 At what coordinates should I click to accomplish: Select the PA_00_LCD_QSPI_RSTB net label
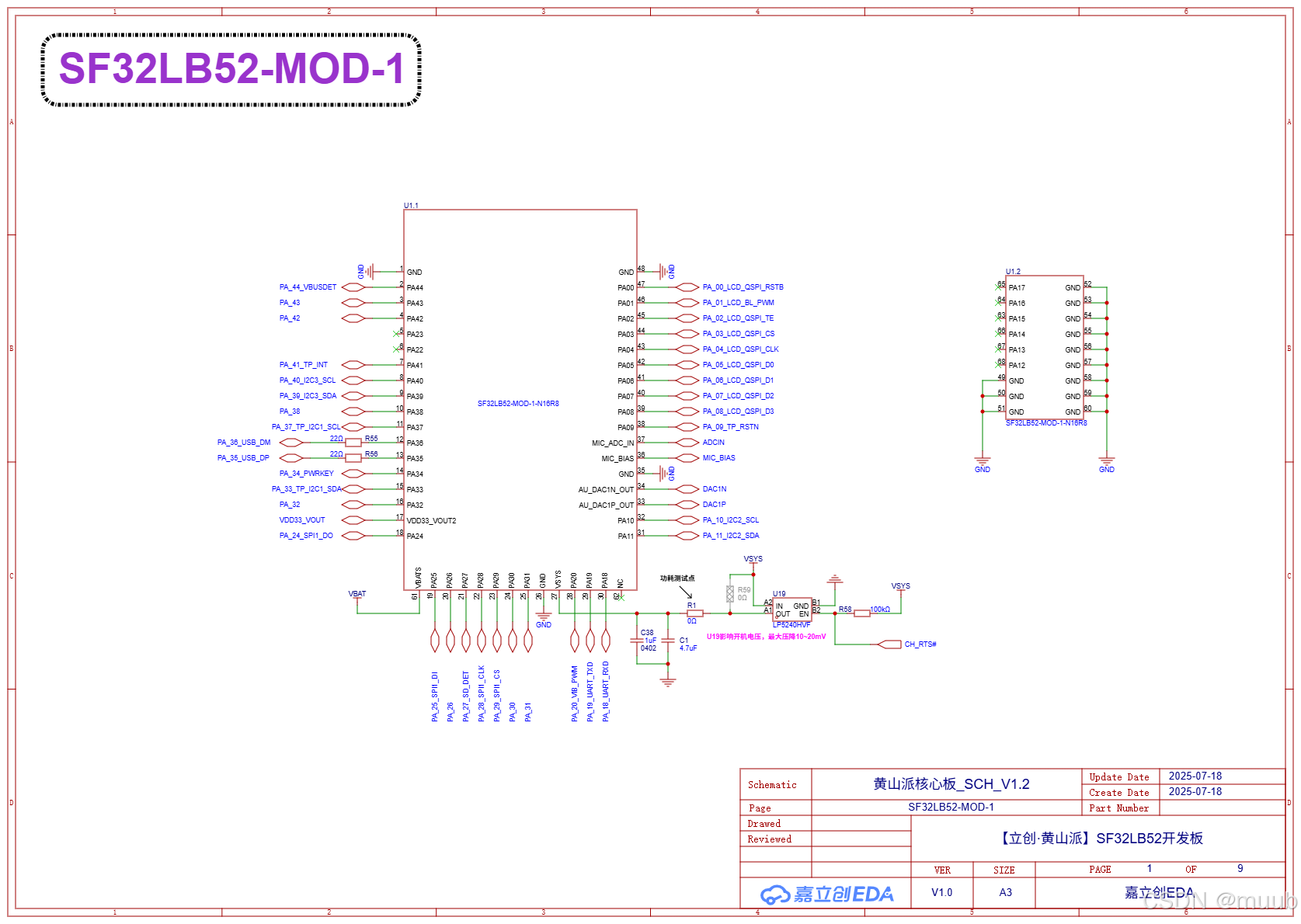743,287
